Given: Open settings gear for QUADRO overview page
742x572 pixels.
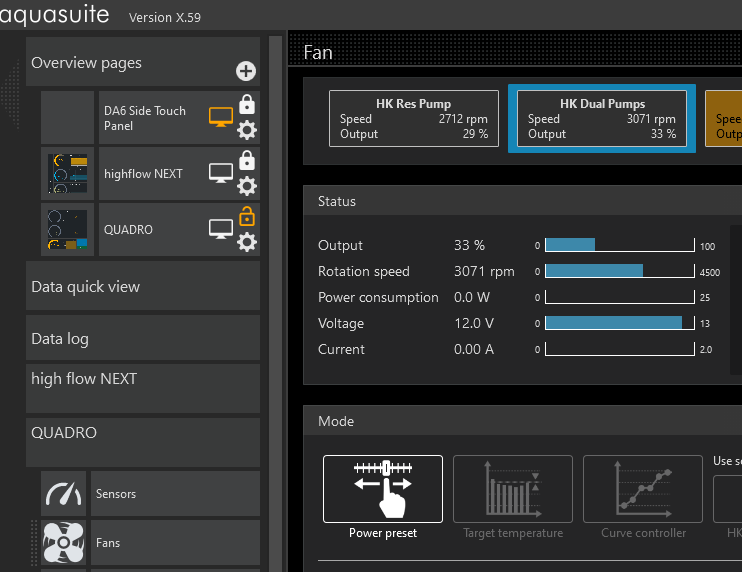Looking at the screenshot, I should [x=247, y=242].
